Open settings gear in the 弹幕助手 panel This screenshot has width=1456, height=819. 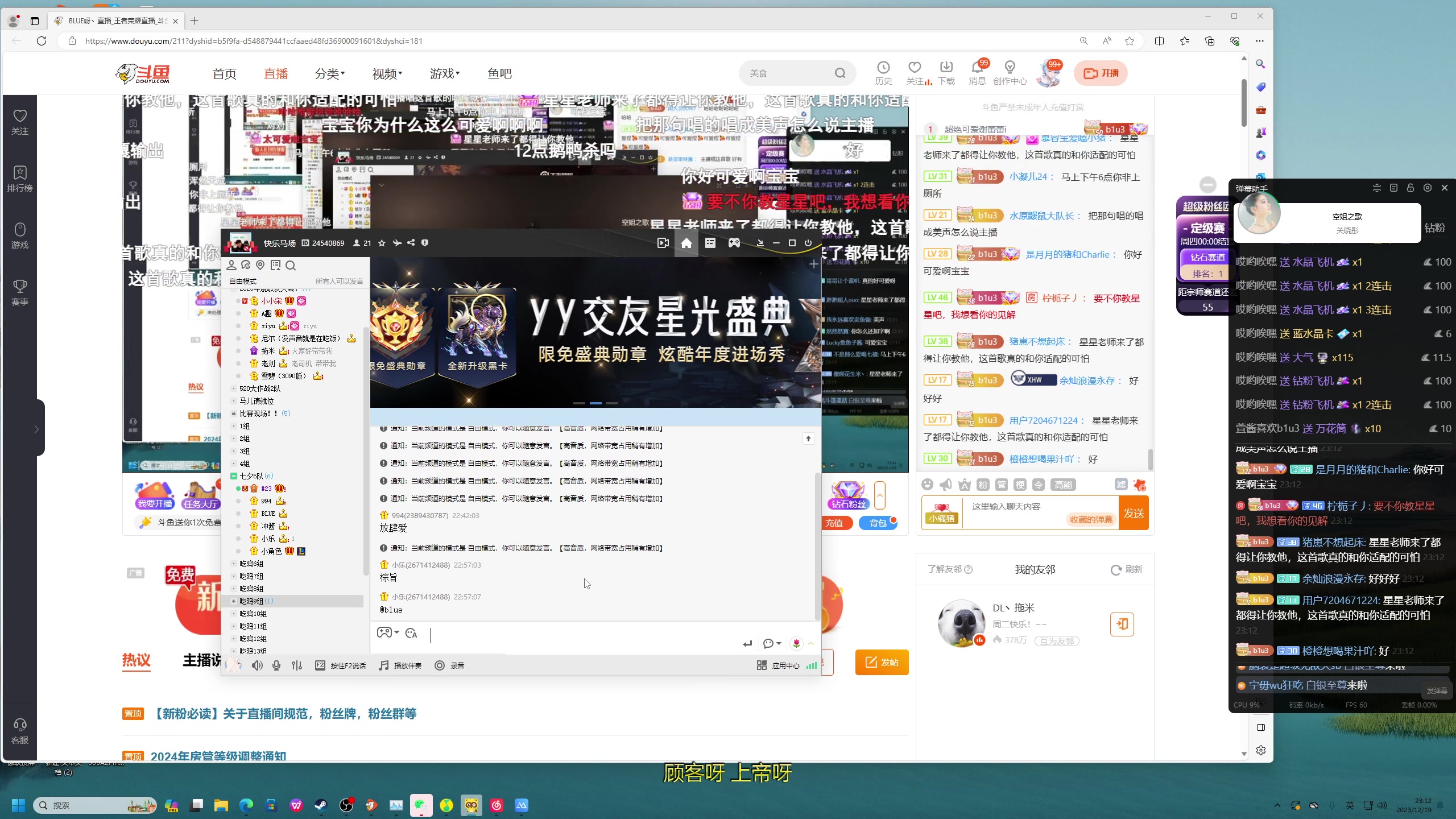coord(1427,188)
